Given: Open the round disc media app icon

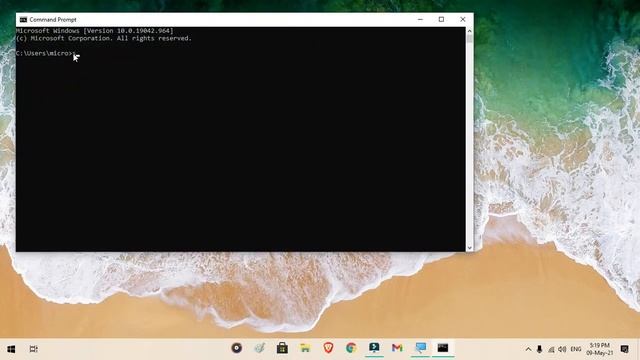Looking at the screenshot, I should [237, 348].
